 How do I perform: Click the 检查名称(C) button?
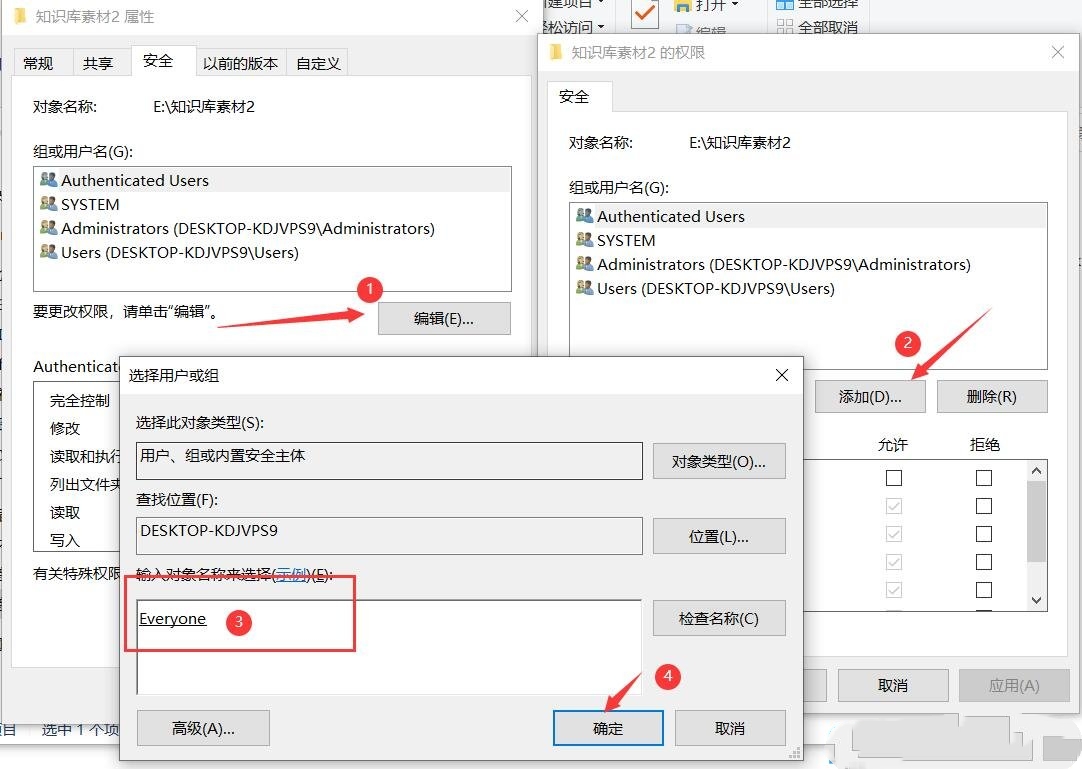pyautogui.click(x=718, y=618)
